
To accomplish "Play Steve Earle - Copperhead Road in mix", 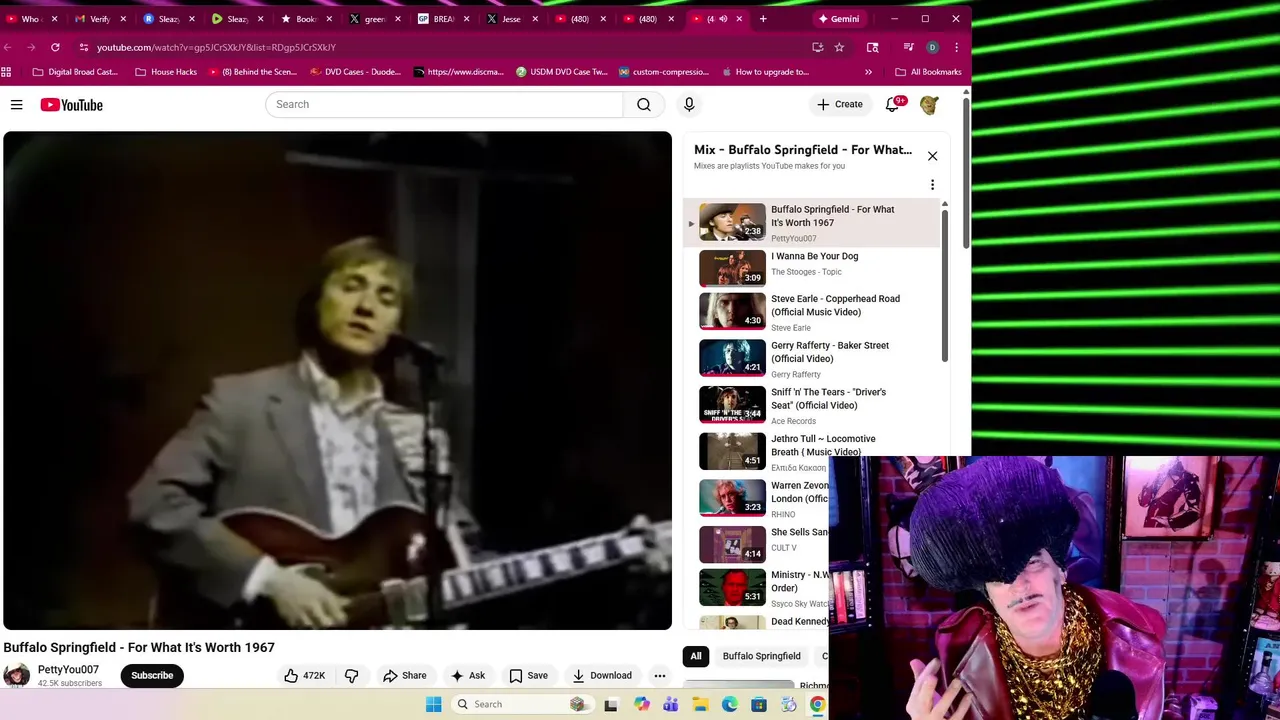I will coord(812,312).
